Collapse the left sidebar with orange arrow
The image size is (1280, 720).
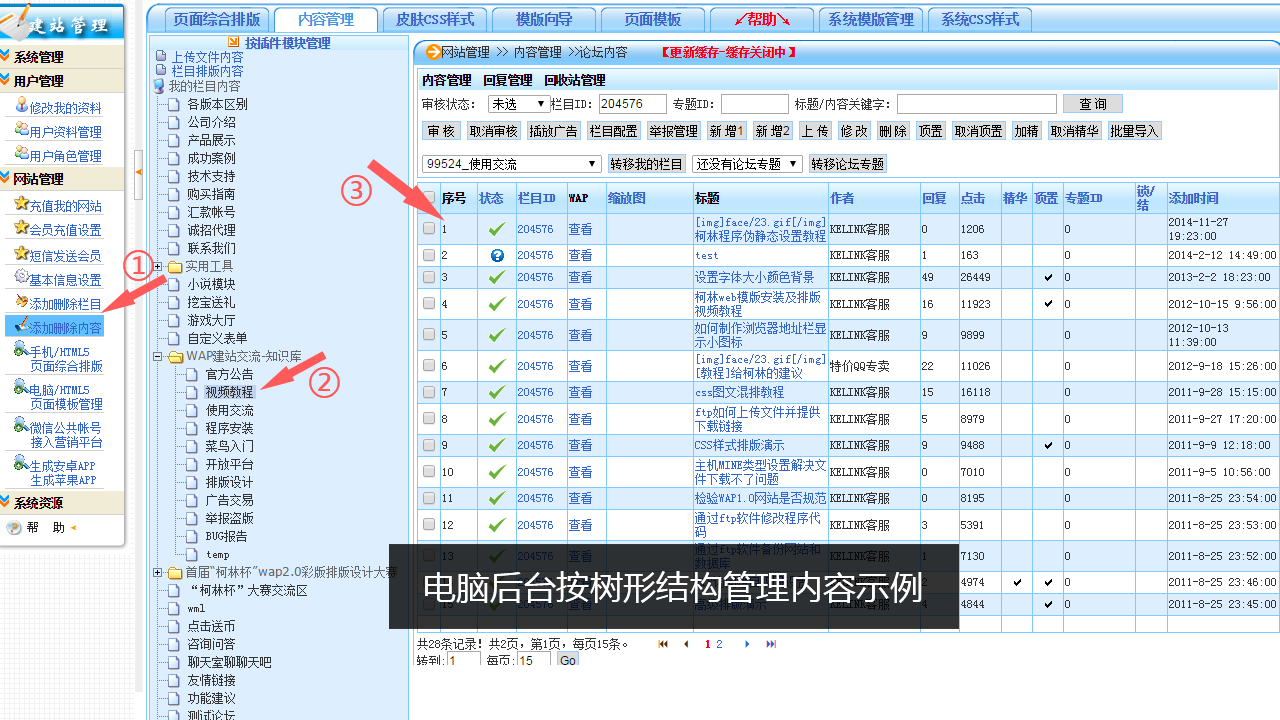pos(139,171)
